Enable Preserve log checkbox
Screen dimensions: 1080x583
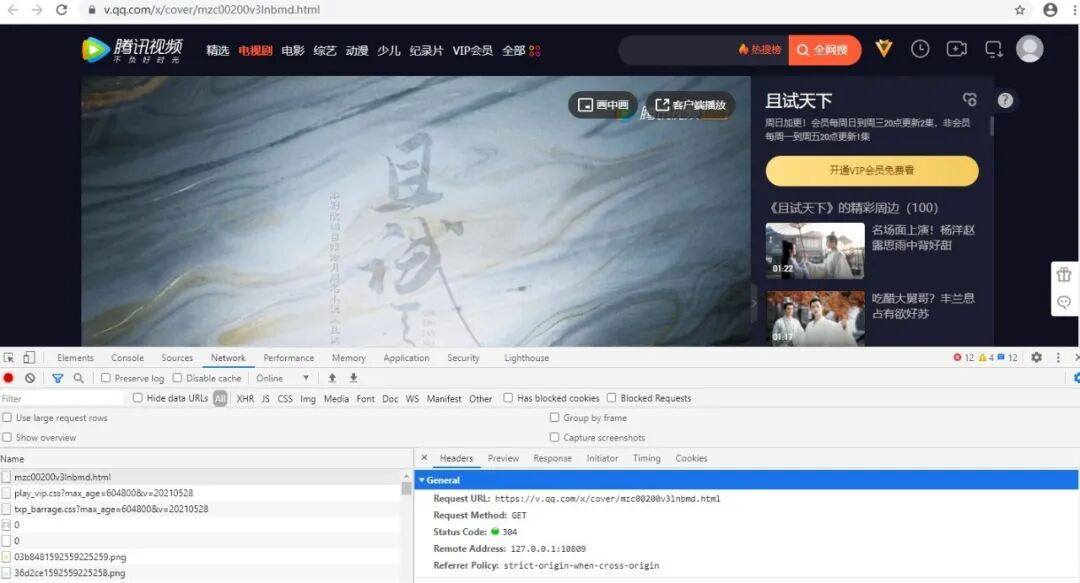[x=105, y=378]
